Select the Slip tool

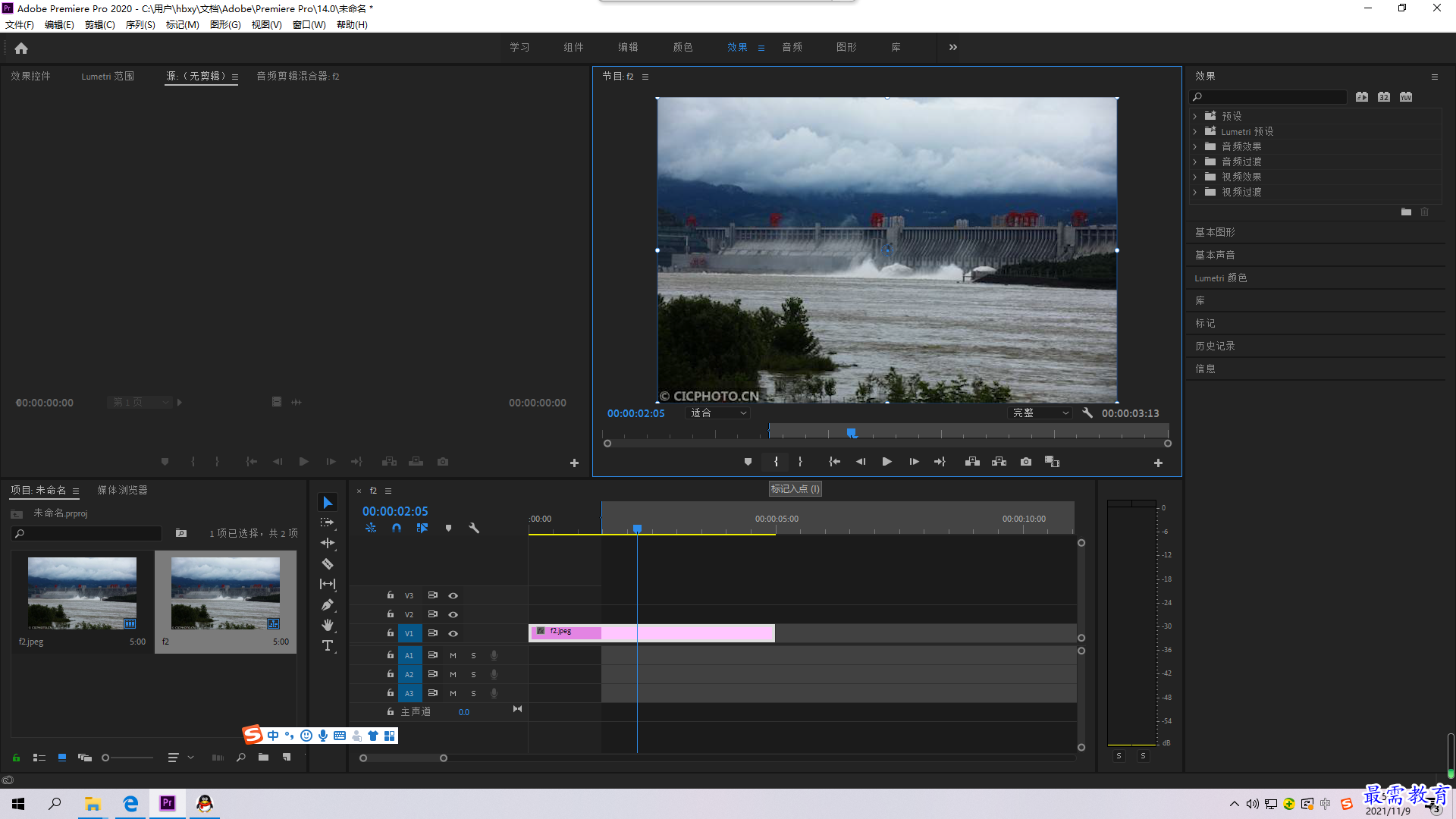(x=328, y=584)
